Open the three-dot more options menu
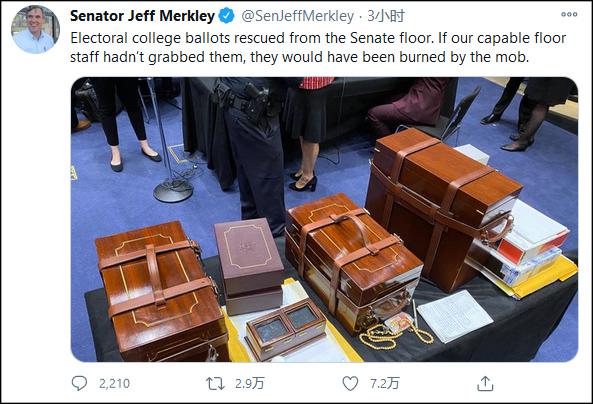Screen dimensions: 593x404 tap(569, 14)
